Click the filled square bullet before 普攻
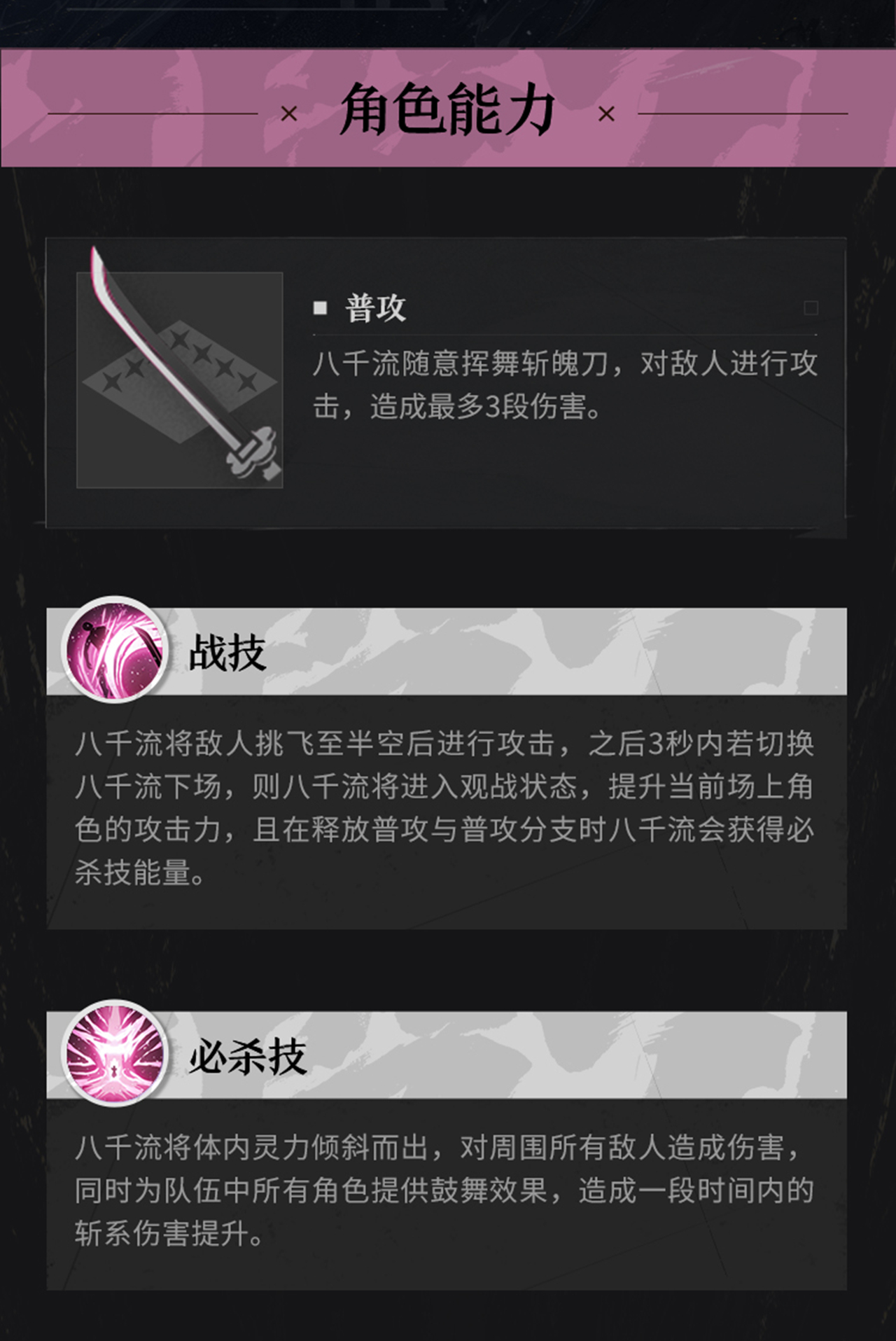The image size is (896, 1341). pyautogui.click(x=321, y=308)
